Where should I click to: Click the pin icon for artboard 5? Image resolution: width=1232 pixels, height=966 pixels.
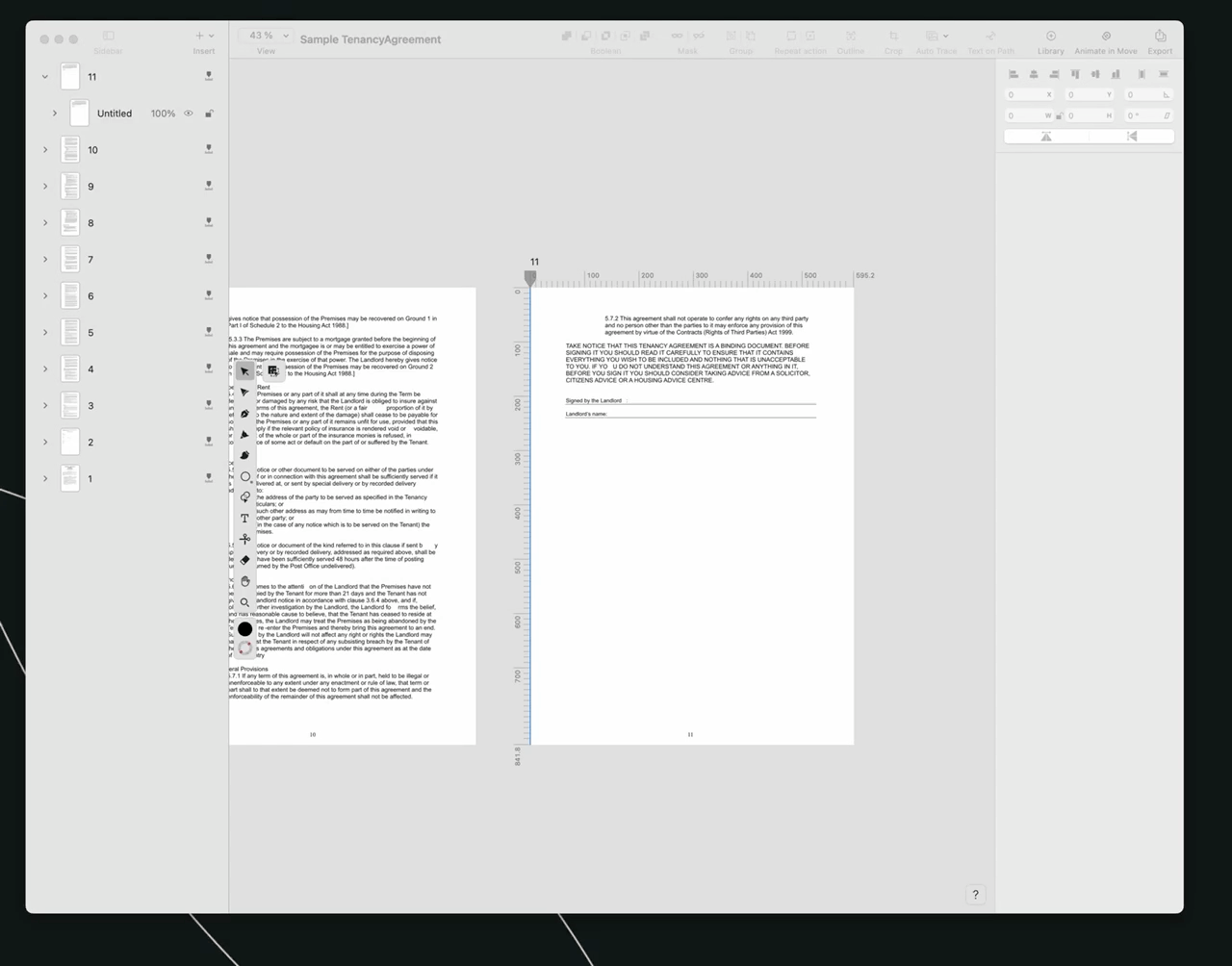(209, 332)
